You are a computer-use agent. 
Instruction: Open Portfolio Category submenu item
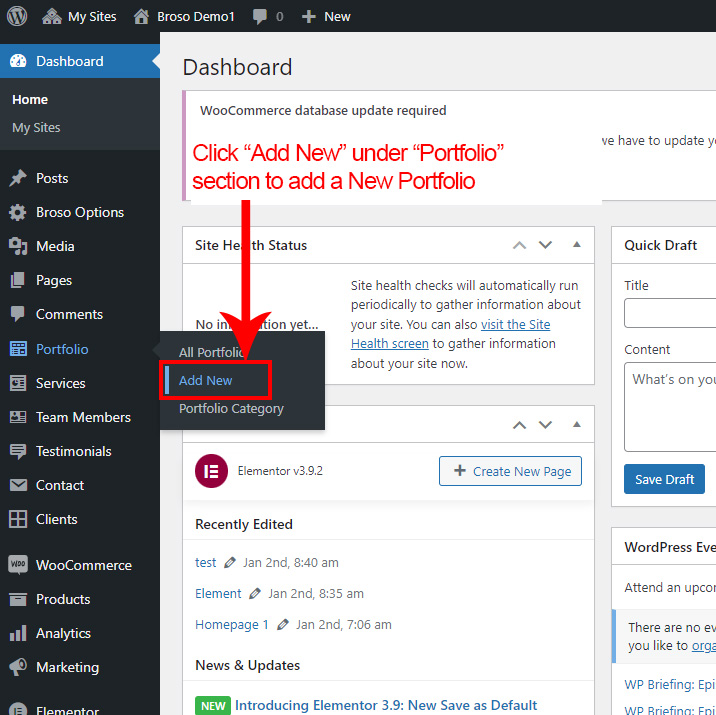tap(231, 408)
